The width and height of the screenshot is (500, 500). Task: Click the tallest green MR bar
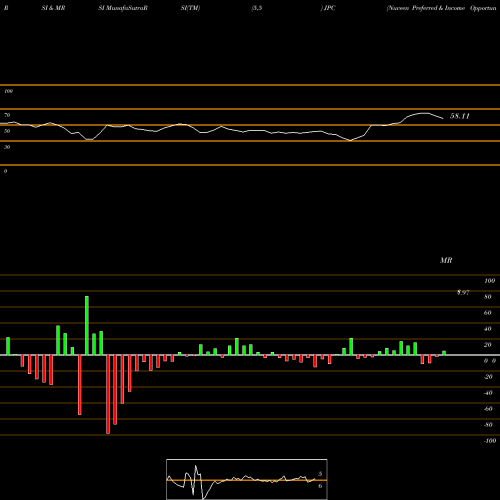pyautogui.click(x=87, y=325)
